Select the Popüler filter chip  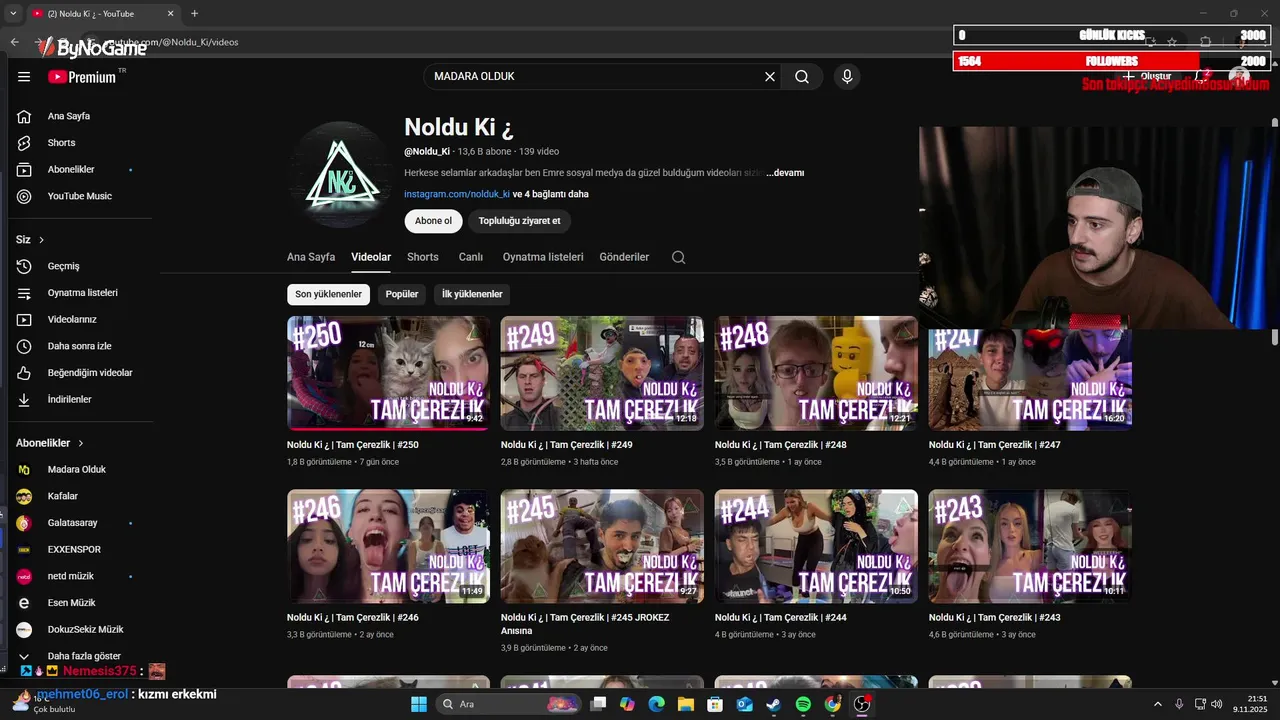(402, 294)
